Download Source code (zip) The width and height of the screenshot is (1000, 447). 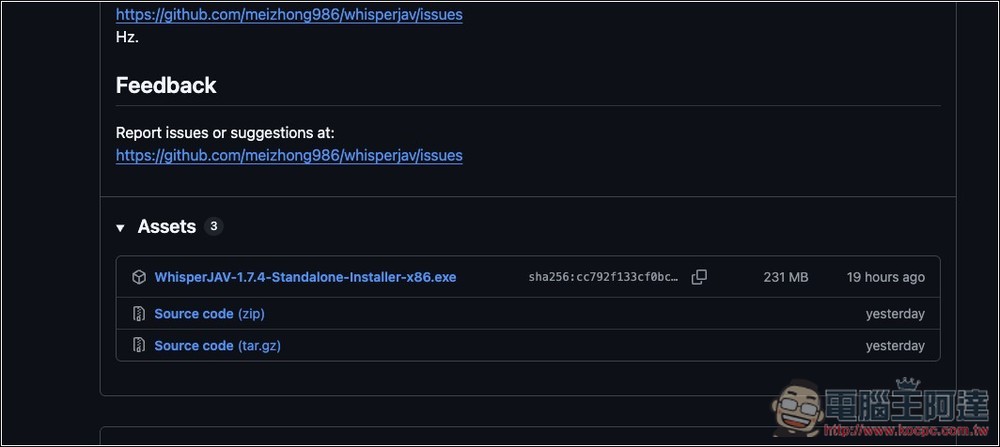[209, 314]
